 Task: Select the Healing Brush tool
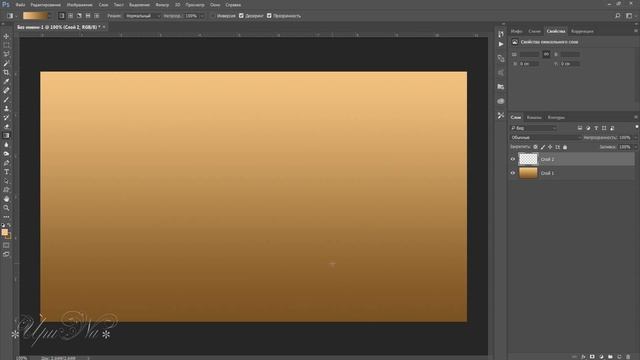click(x=6, y=91)
